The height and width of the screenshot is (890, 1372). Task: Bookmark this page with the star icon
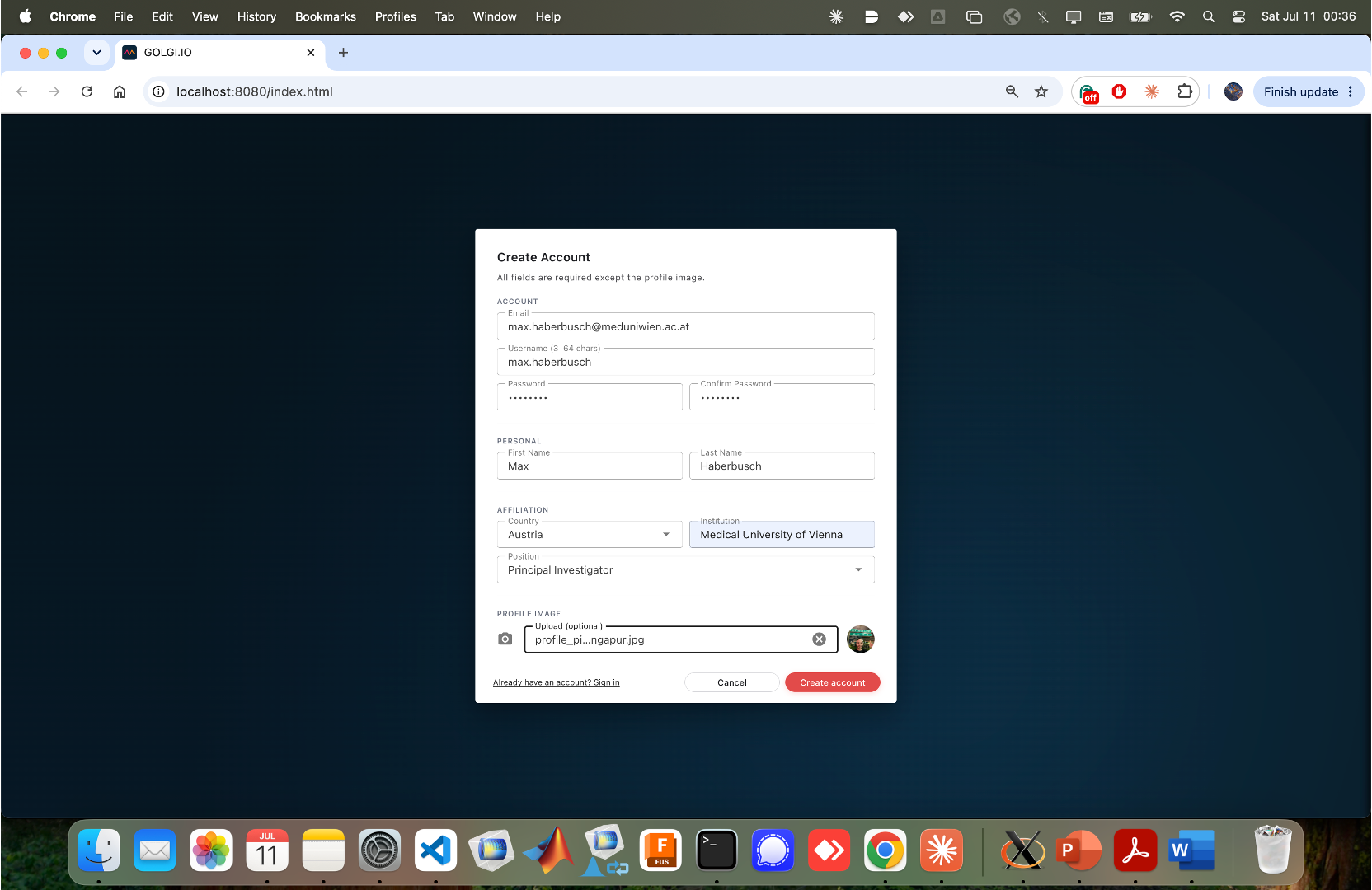pos(1041,91)
